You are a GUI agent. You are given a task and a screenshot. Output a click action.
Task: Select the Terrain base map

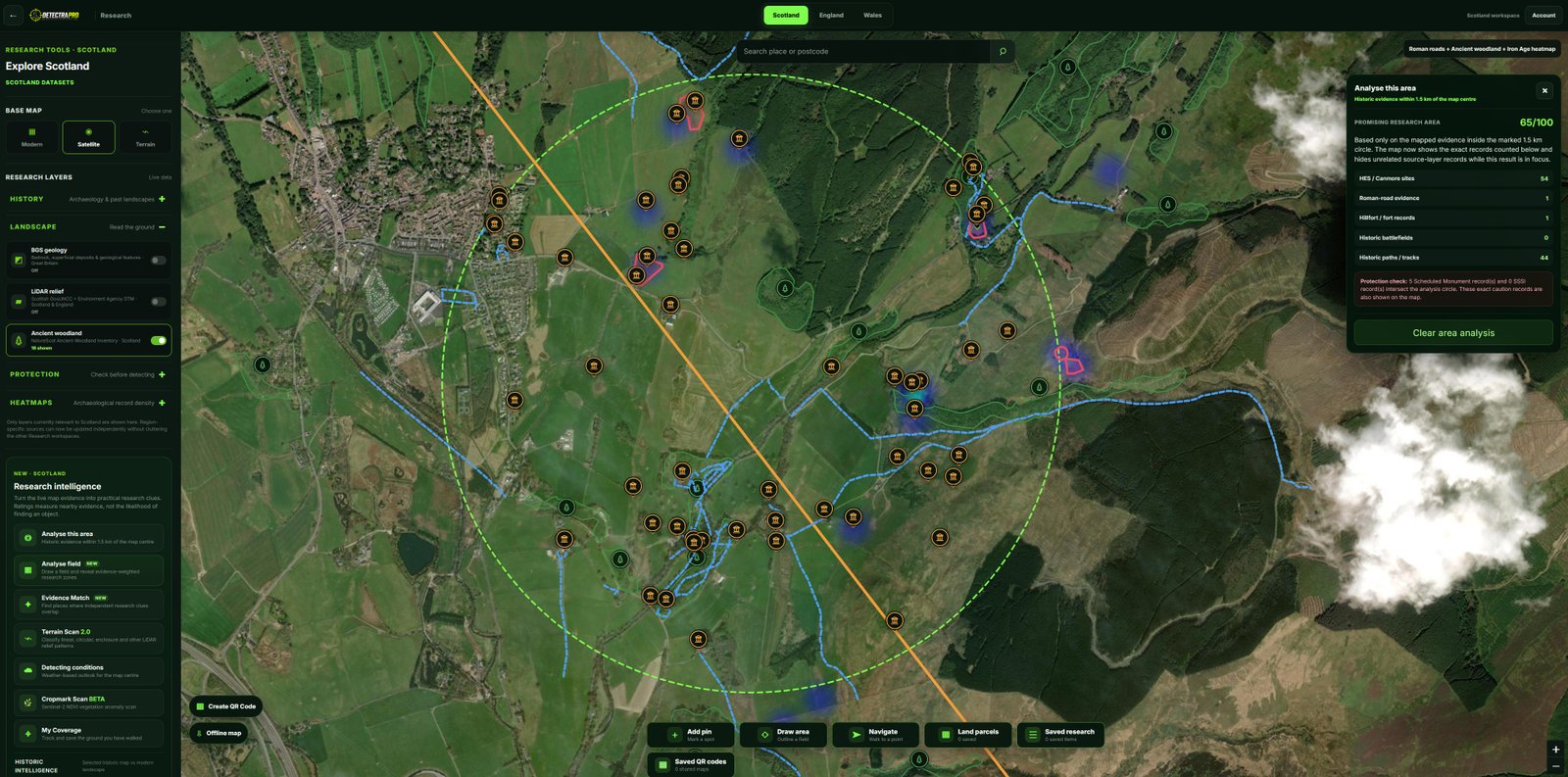click(145, 137)
